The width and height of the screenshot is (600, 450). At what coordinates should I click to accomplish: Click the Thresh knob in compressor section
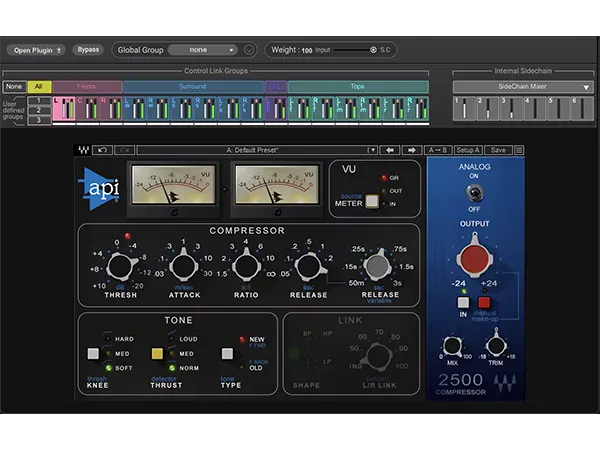pos(121,267)
